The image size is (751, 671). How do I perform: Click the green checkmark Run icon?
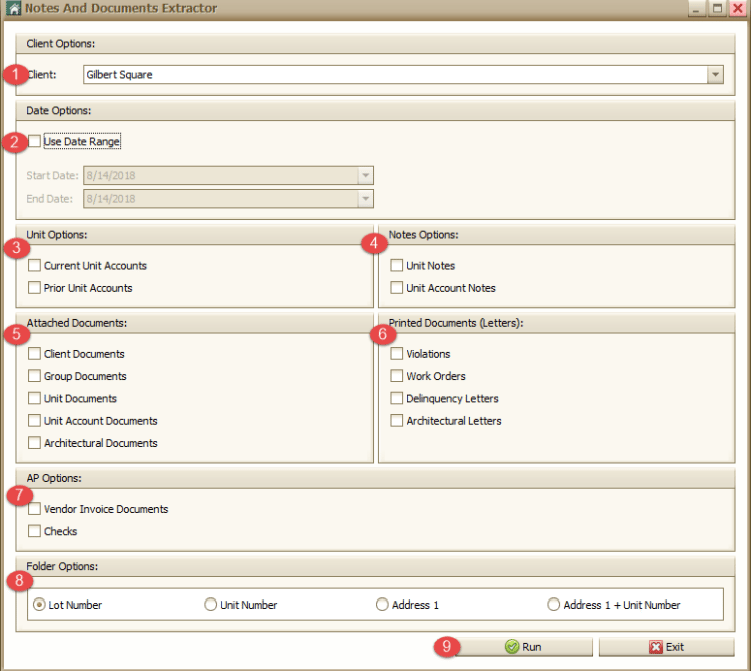coord(512,647)
